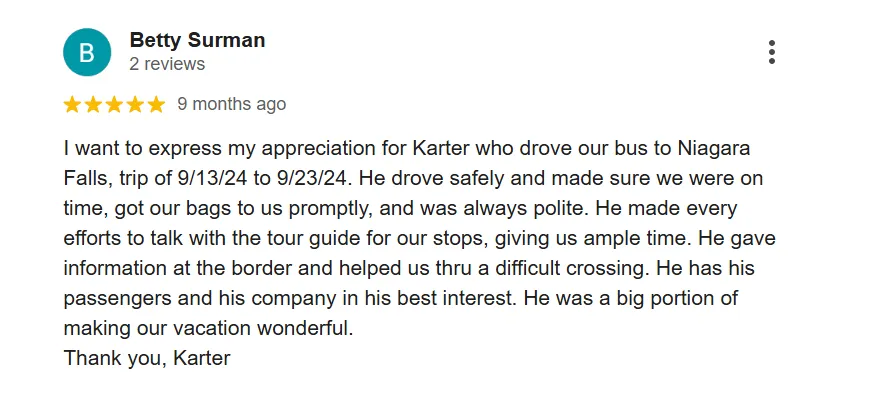The width and height of the screenshot is (891, 396).
Task: Click the "9 months ago" timestamp
Action: click(231, 105)
